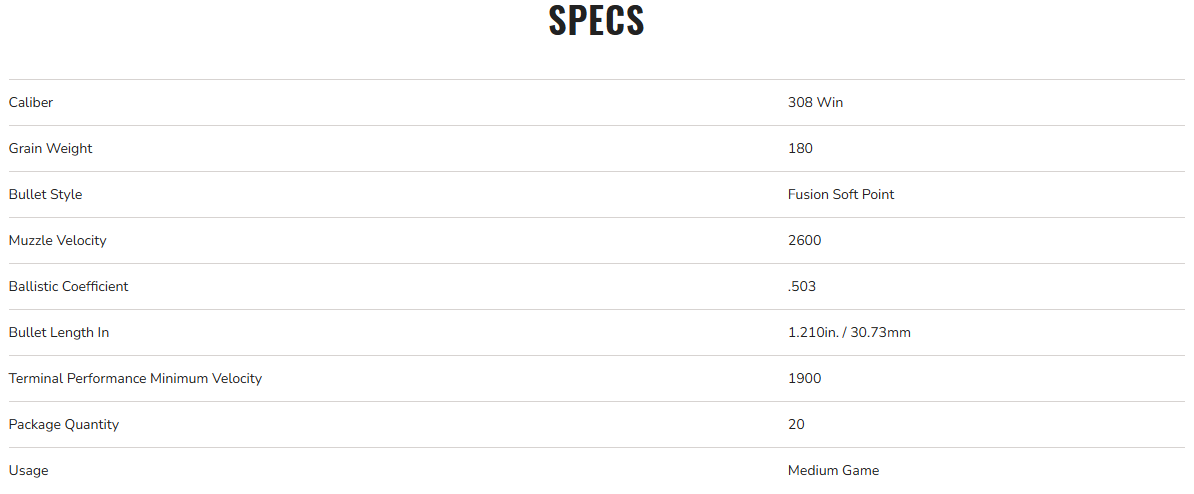Screen dimensions: 1194x494
Task: Click the Usage label
Action: 28,470
